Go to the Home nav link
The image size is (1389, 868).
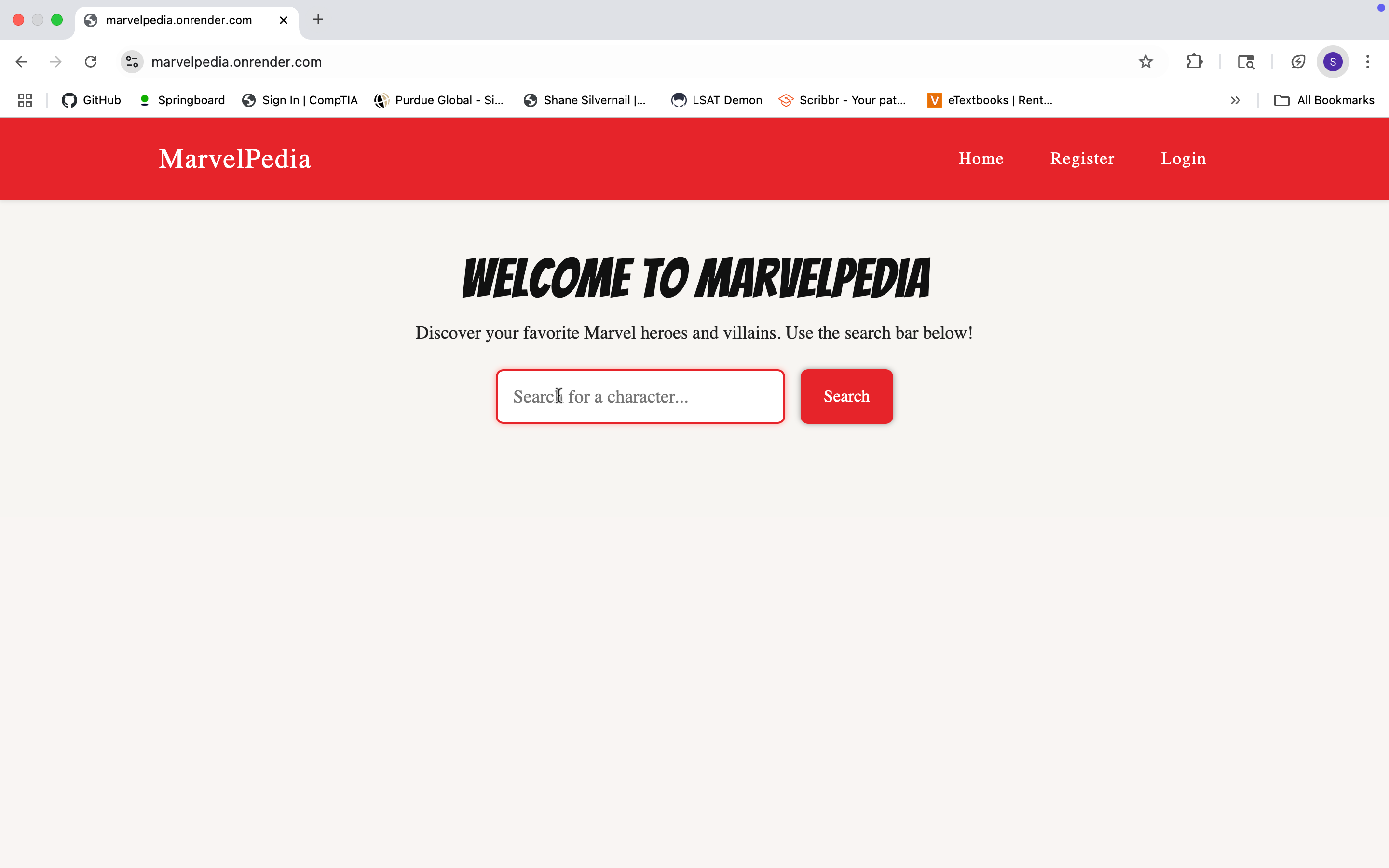(x=981, y=159)
